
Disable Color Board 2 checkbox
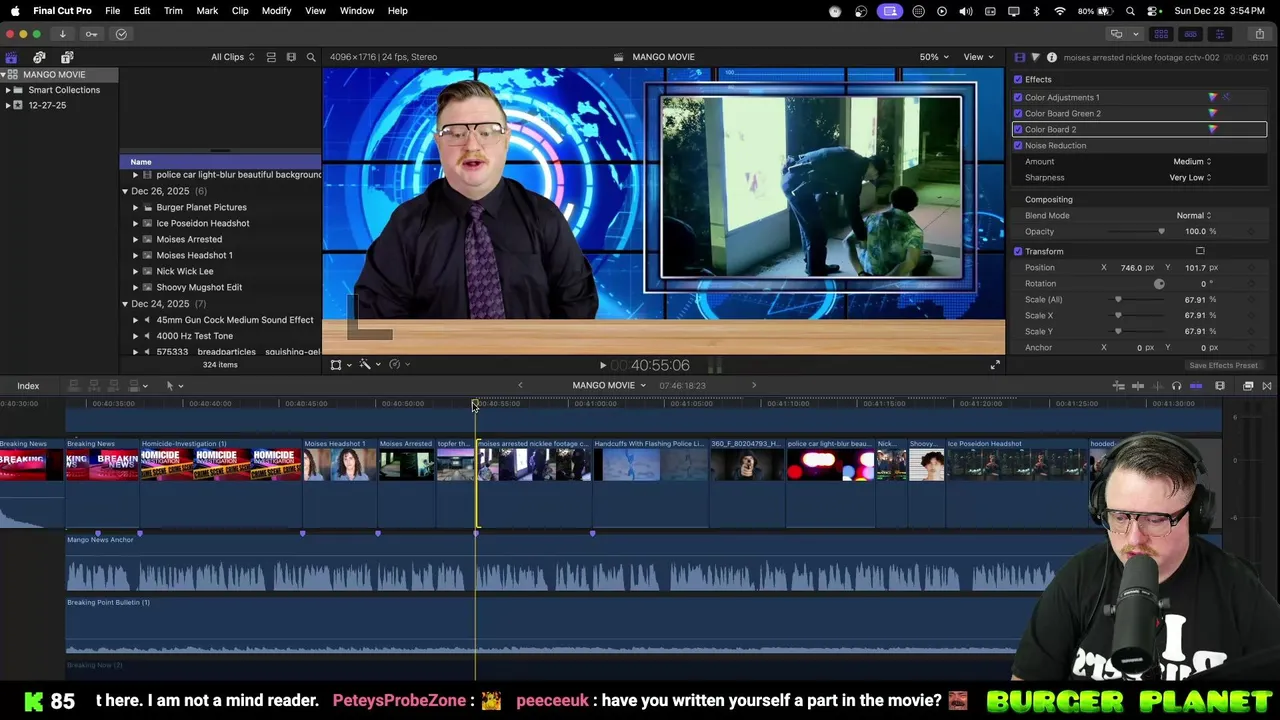click(1018, 129)
